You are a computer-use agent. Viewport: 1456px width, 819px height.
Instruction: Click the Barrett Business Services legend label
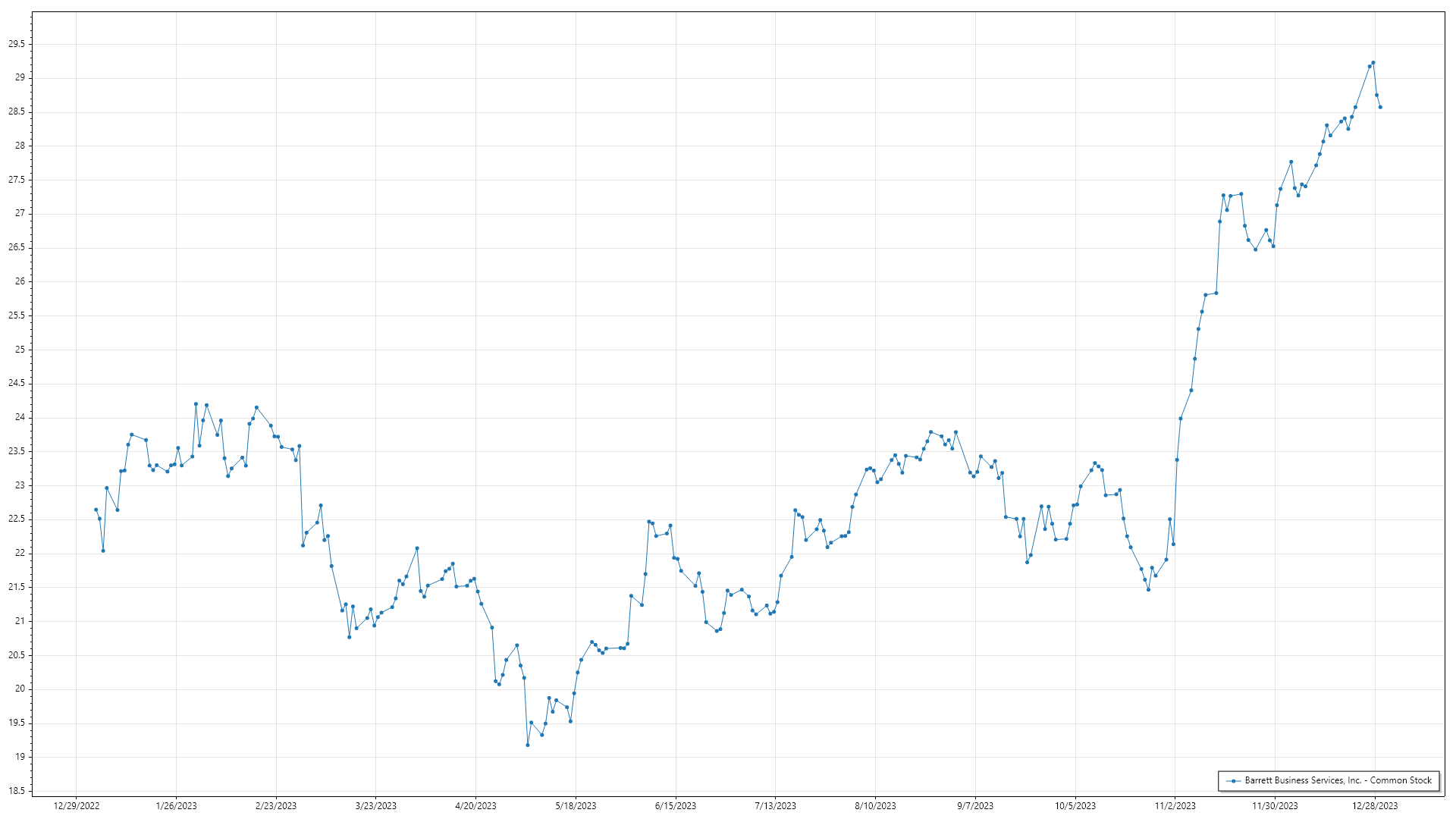click(1338, 780)
